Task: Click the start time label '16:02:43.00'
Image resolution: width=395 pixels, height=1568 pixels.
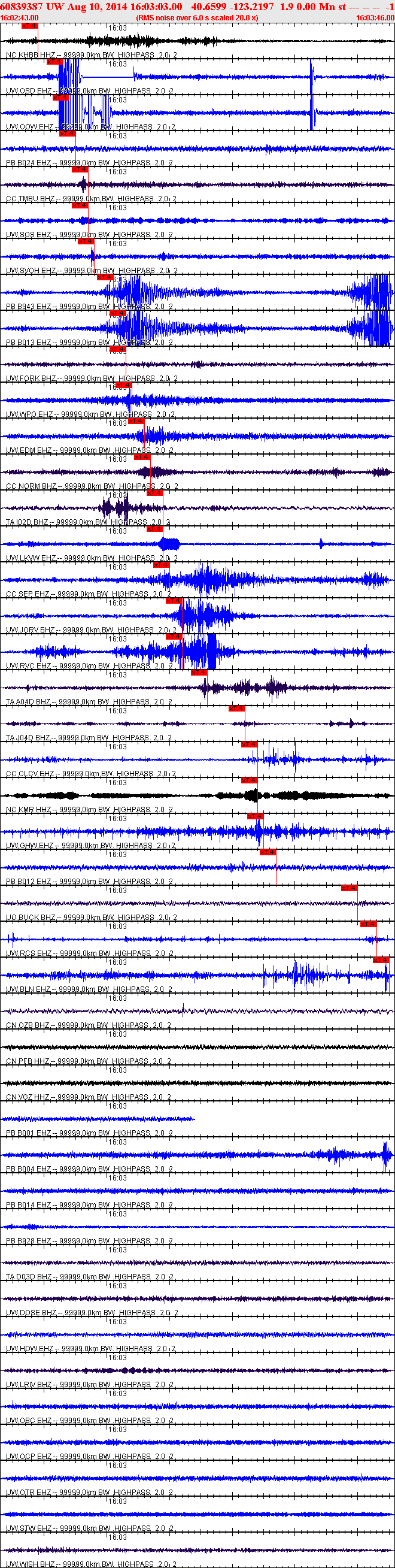Action: (20, 17)
